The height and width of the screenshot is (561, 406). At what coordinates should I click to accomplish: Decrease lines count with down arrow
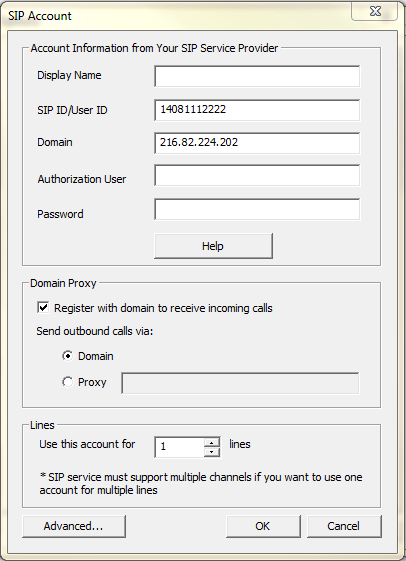(x=212, y=452)
